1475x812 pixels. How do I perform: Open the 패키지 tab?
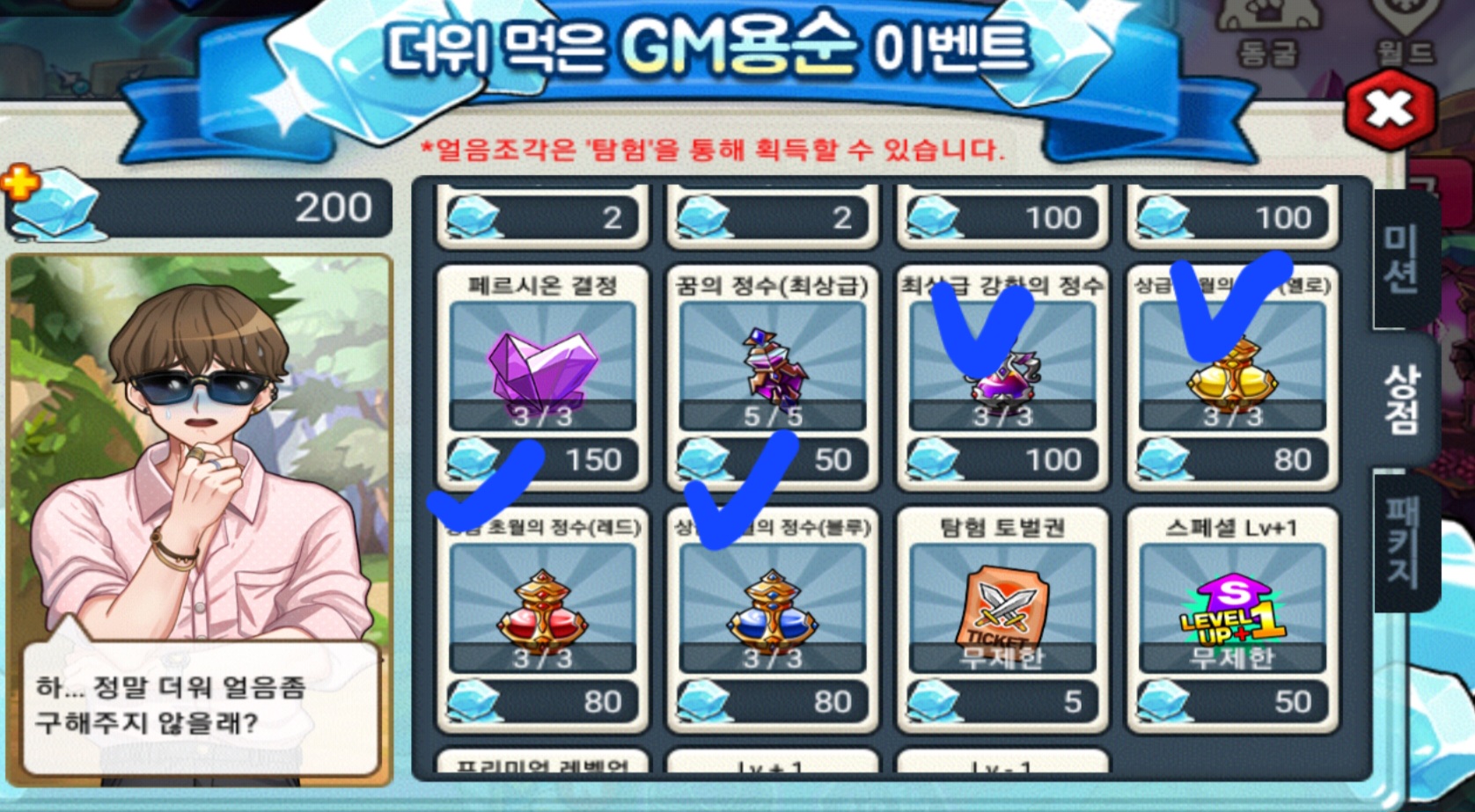click(x=1403, y=543)
